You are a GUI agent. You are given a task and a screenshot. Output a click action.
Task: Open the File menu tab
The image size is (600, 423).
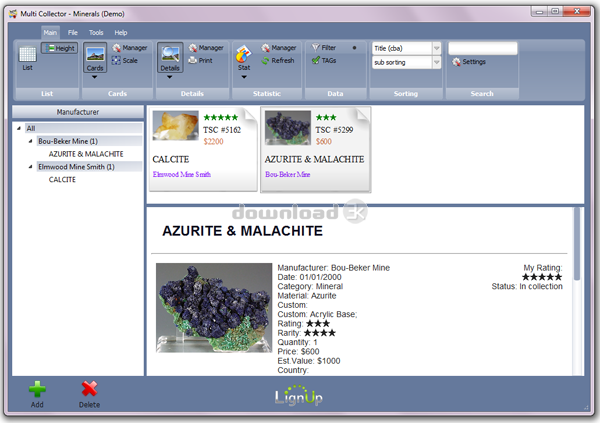pyautogui.click(x=73, y=32)
